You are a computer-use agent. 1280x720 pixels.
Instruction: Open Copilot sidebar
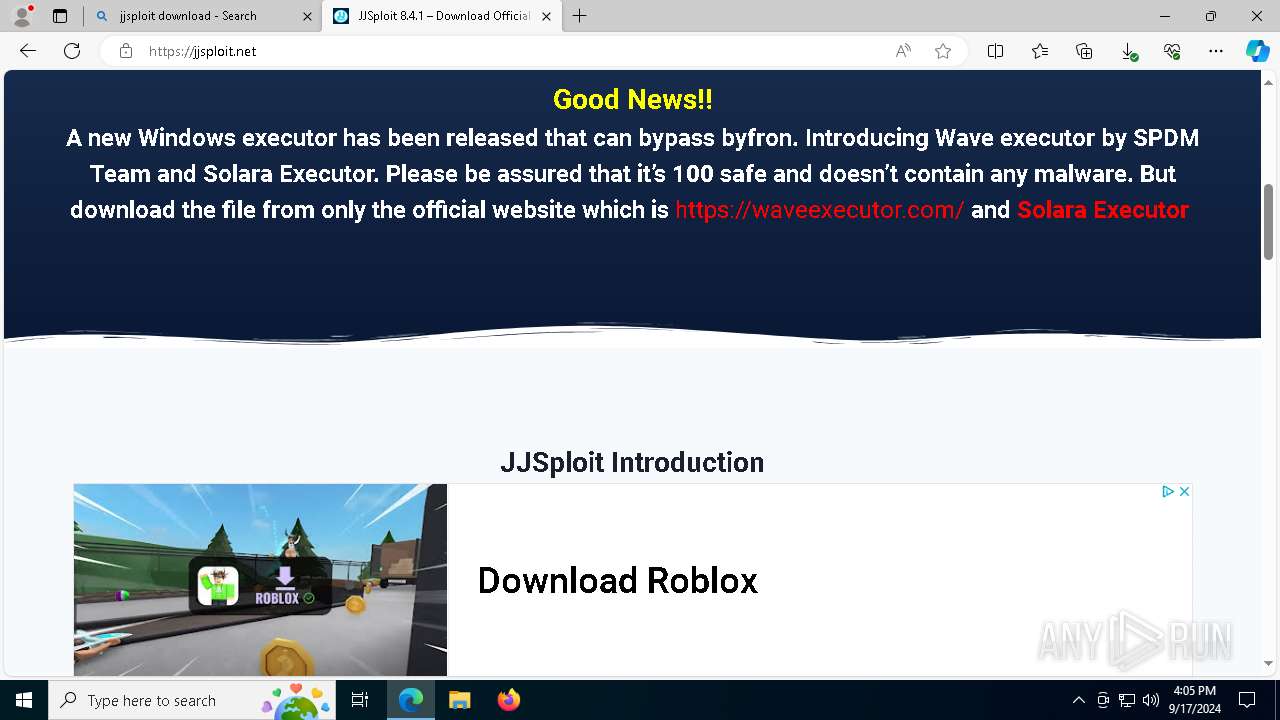1257,51
